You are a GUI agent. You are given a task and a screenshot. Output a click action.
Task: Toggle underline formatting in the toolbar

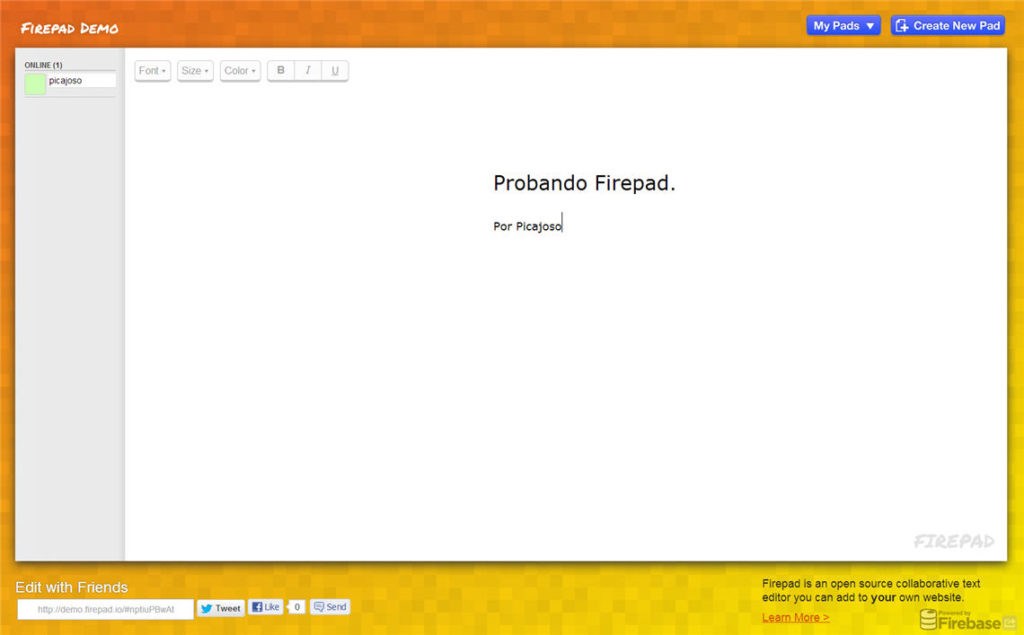click(335, 70)
